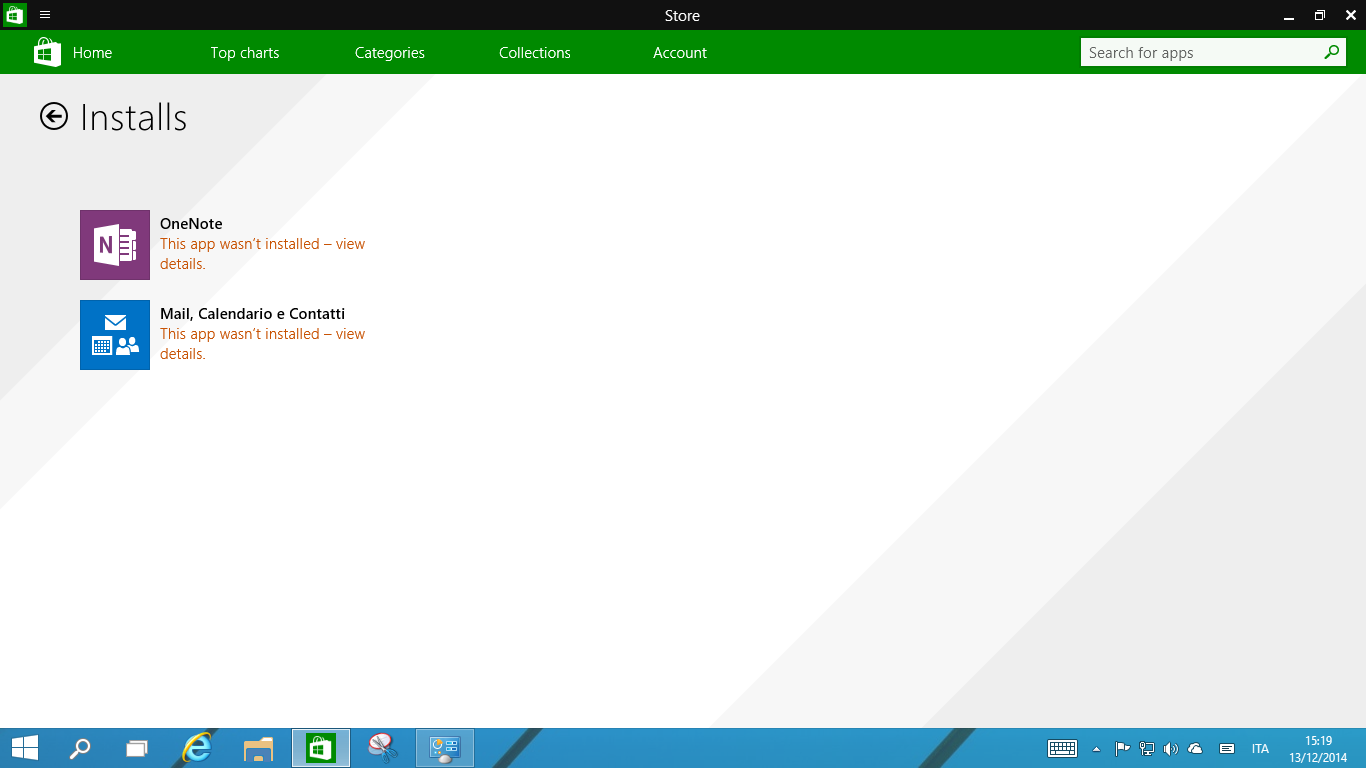Open File Explorer from taskbar

(259, 748)
